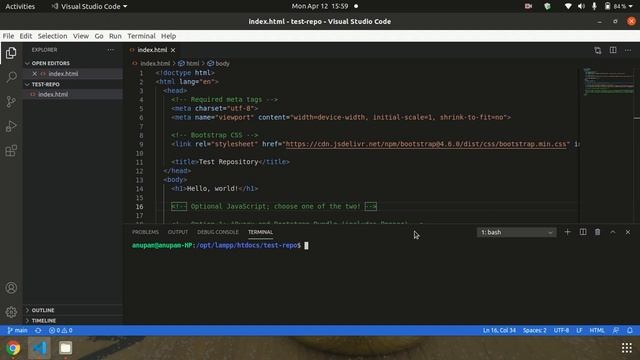
Task: Change end of line sequence LF
Action: point(579,330)
